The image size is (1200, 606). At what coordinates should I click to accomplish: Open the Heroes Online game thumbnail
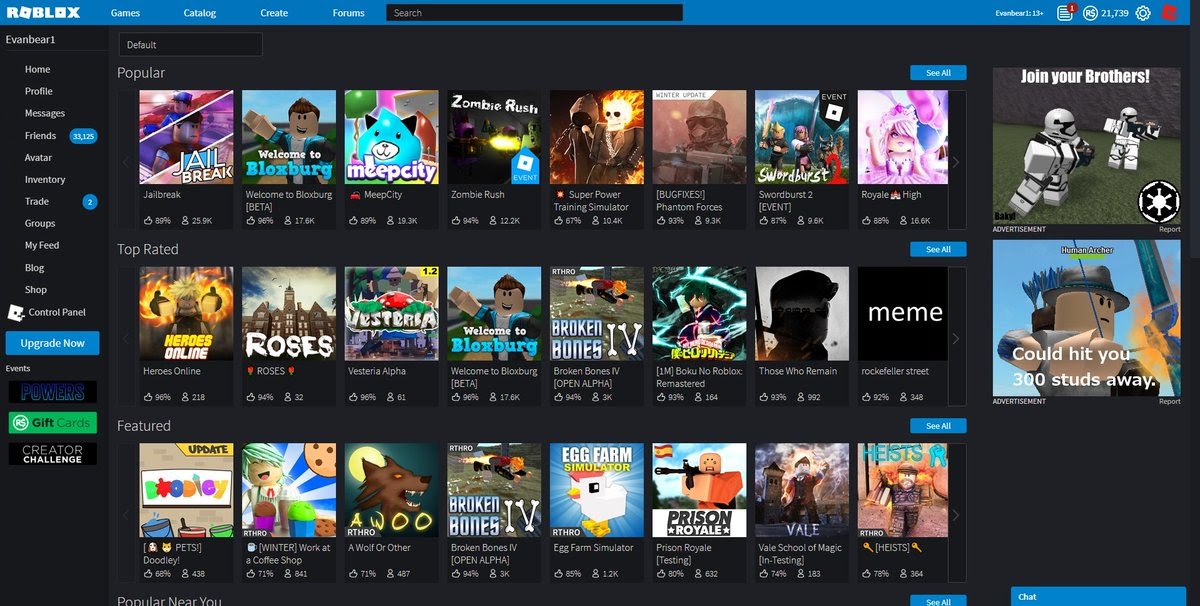click(x=186, y=313)
